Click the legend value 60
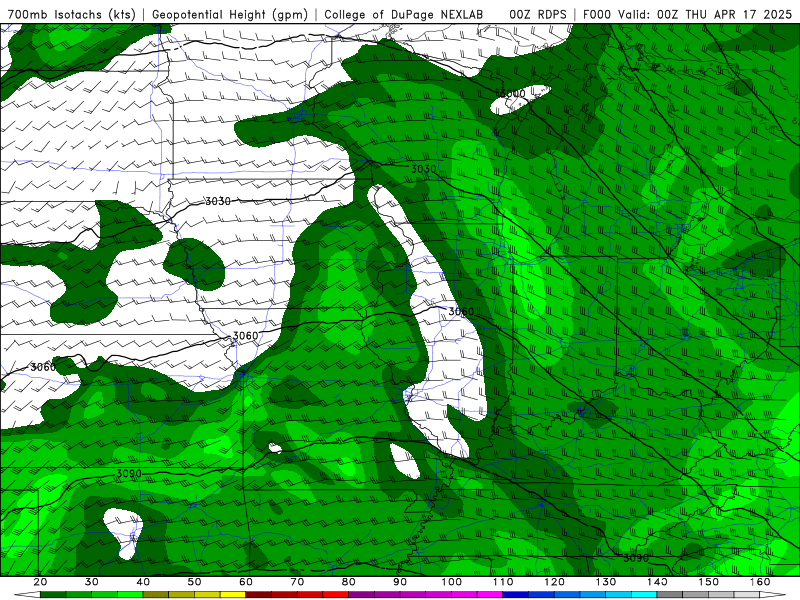 [246, 582]
